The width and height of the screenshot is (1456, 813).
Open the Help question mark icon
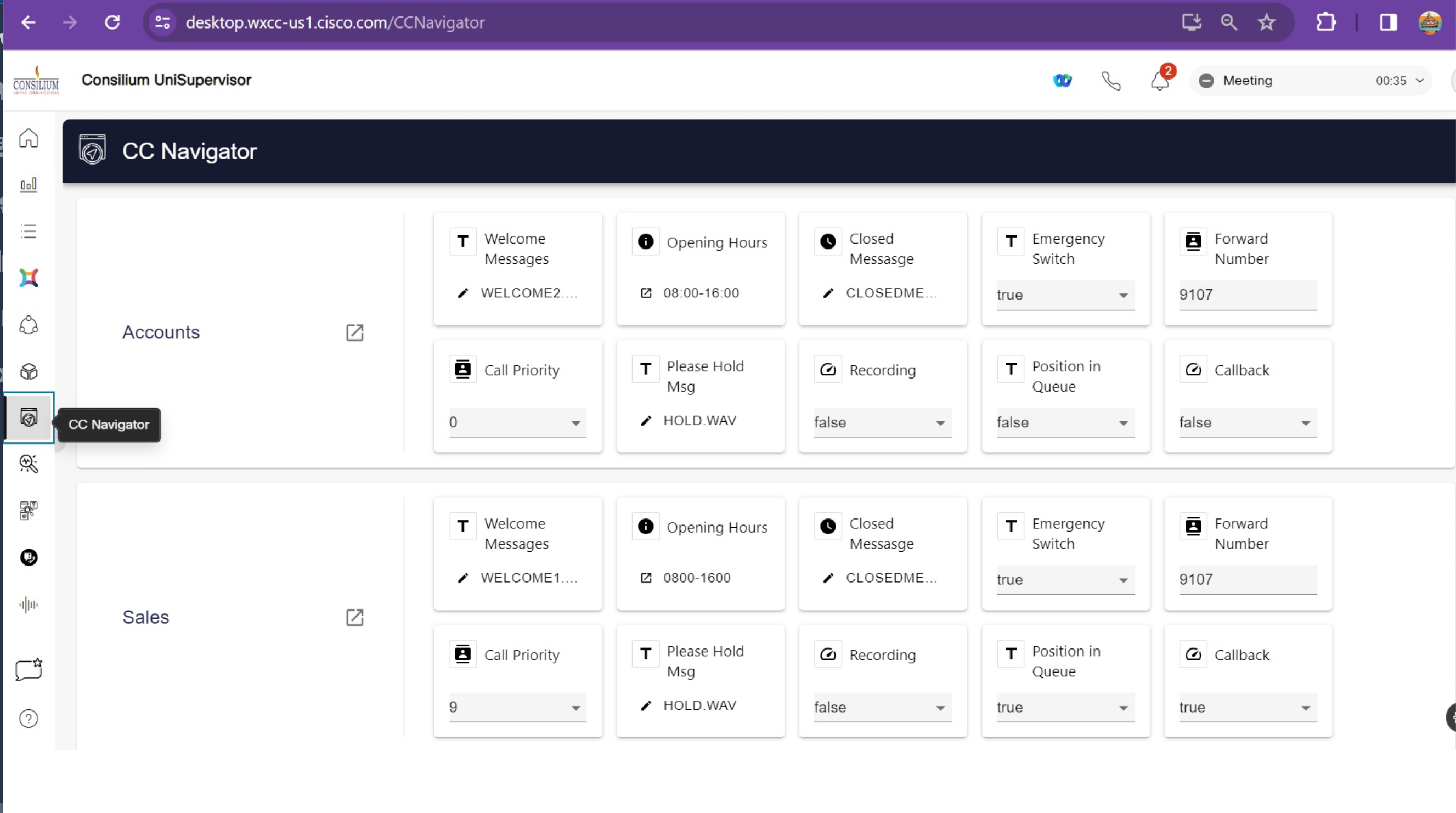coord(29,719)
